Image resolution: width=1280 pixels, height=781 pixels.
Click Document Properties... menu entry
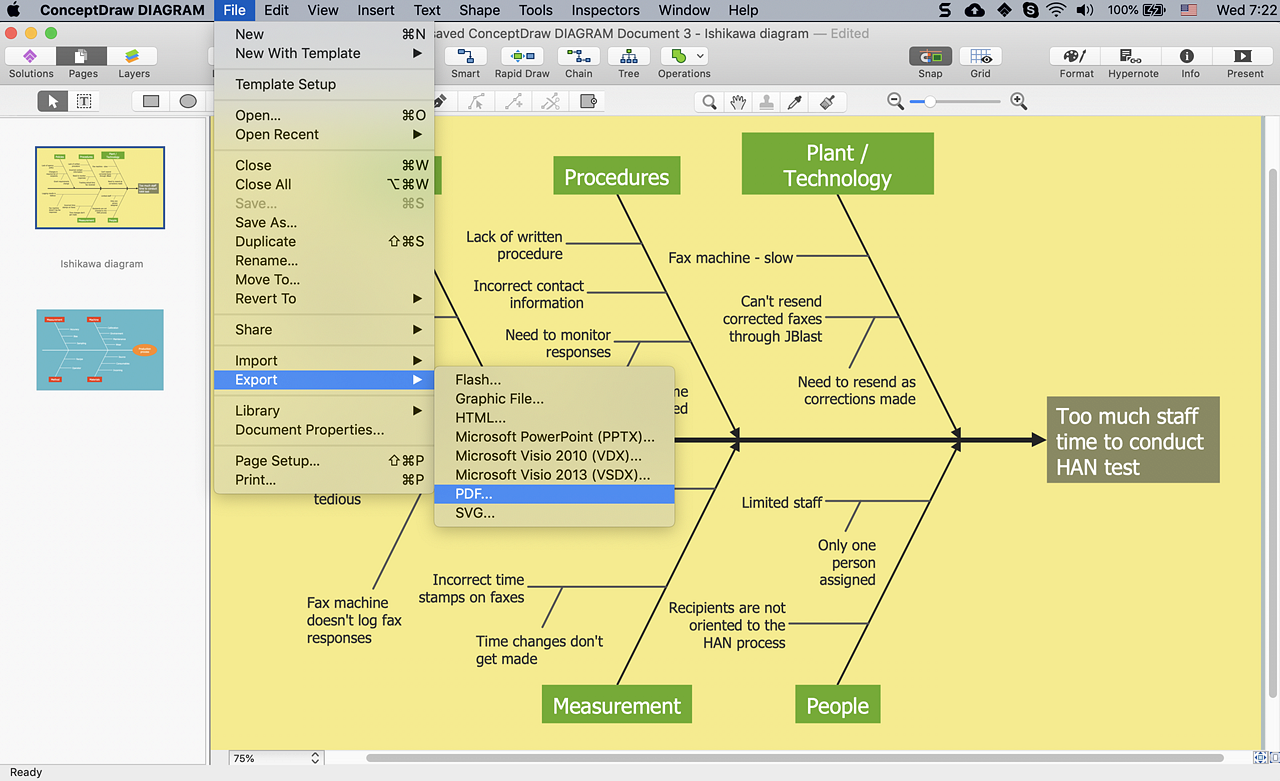point(309,430)
